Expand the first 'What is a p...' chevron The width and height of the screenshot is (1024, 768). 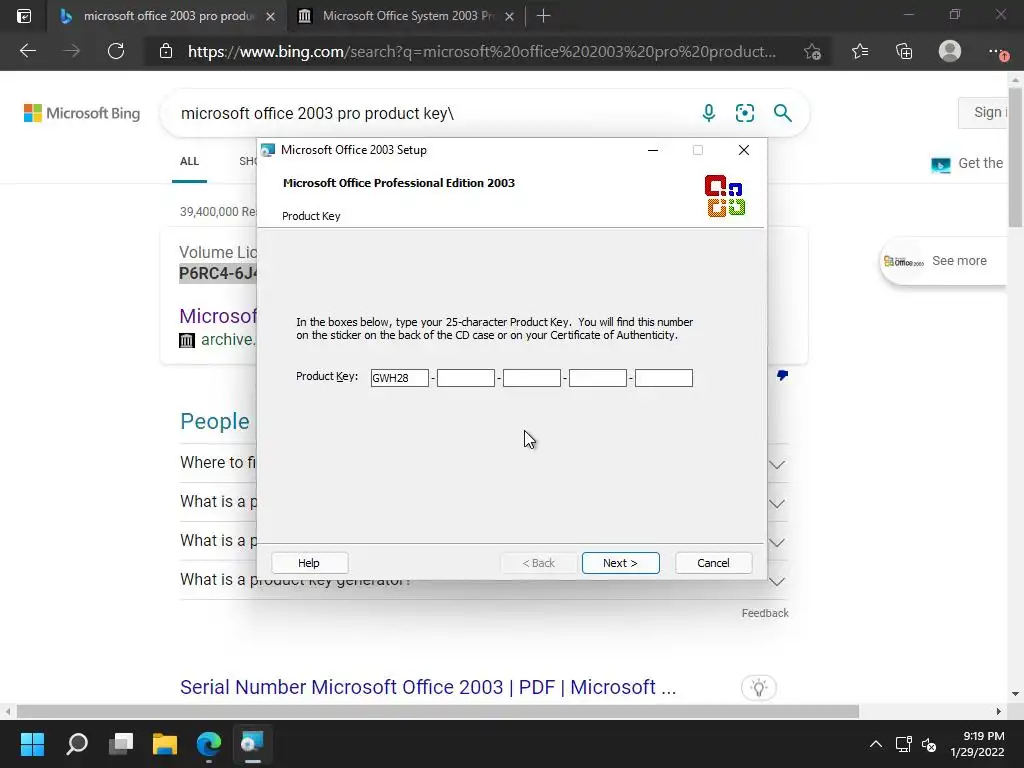[776, 504]
